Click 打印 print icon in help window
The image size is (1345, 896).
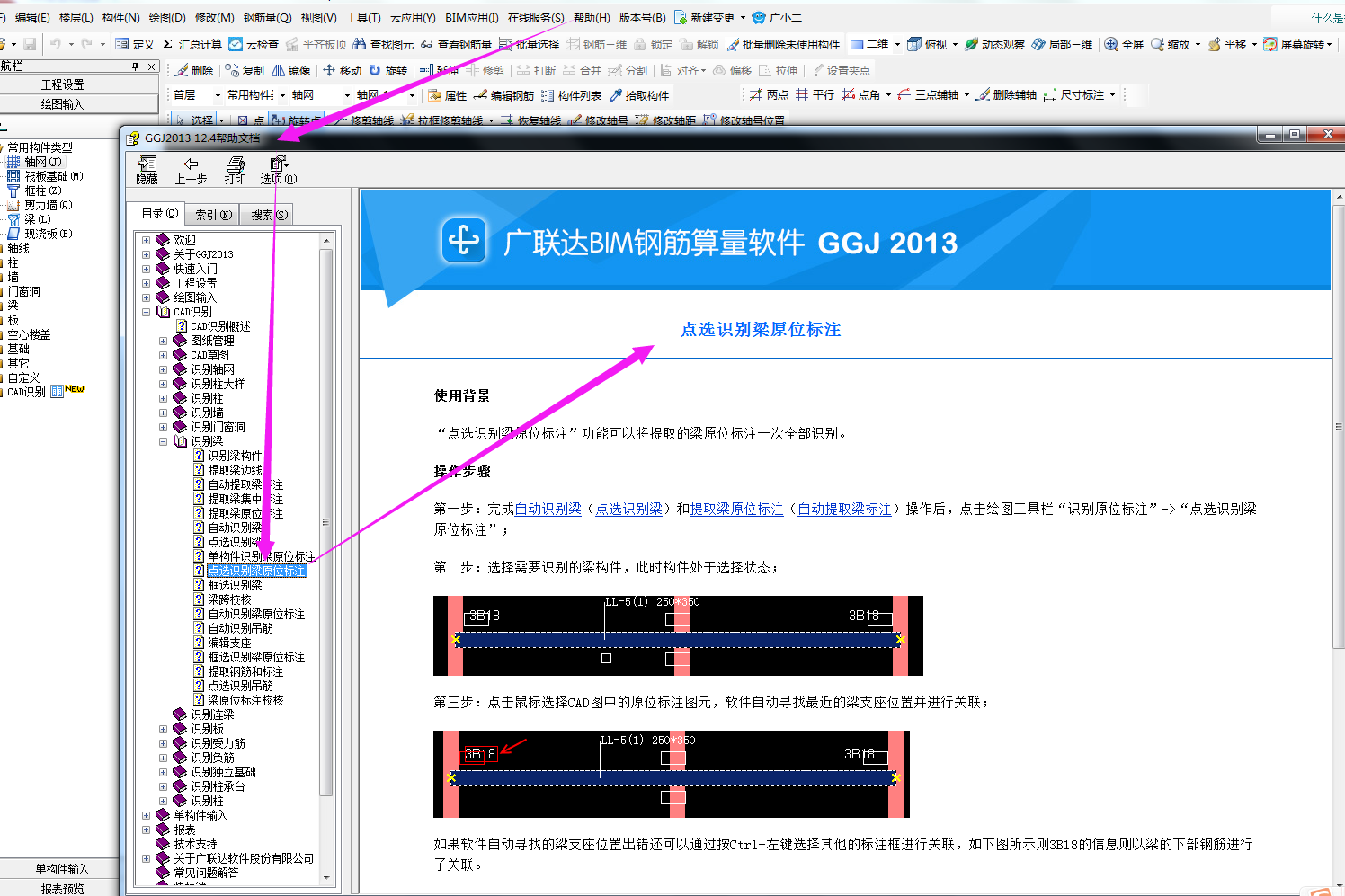tap(236, 170)
